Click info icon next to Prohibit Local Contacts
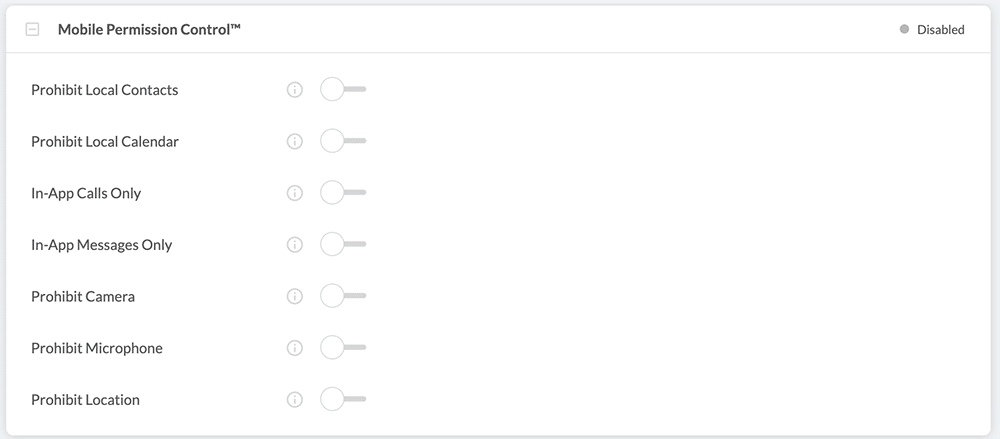Screen dimensions: 1000x439 coord(294,90)
